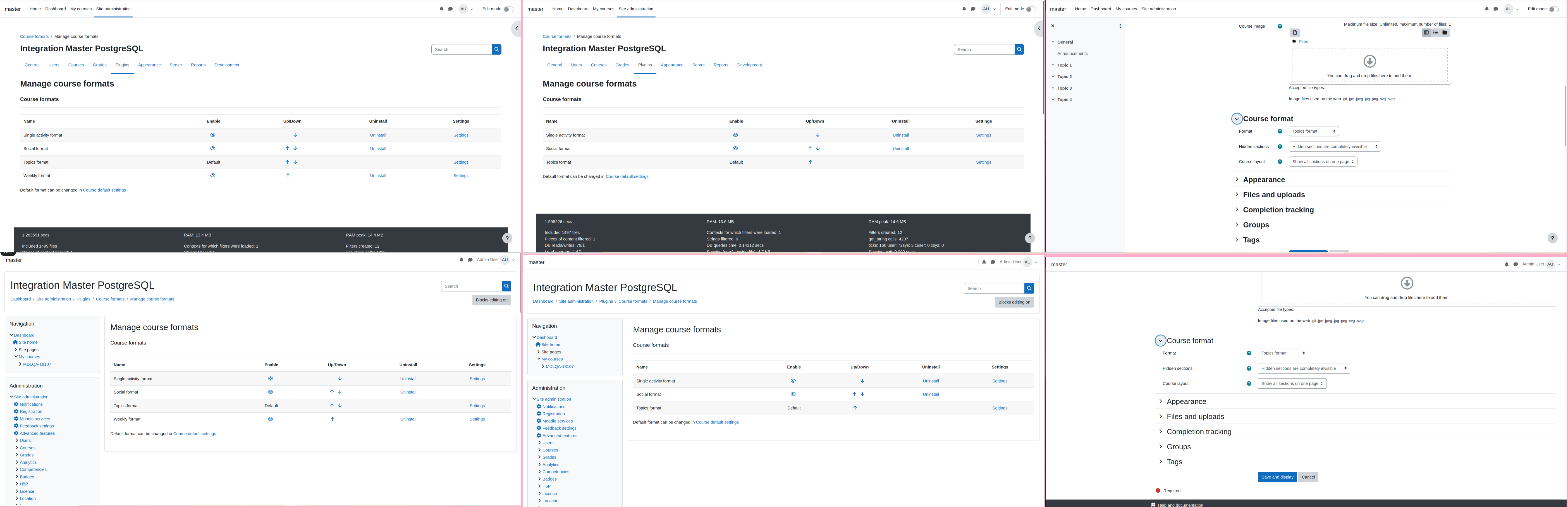Disable Single activity format eye in top-left panel

(x=212, y=135)
